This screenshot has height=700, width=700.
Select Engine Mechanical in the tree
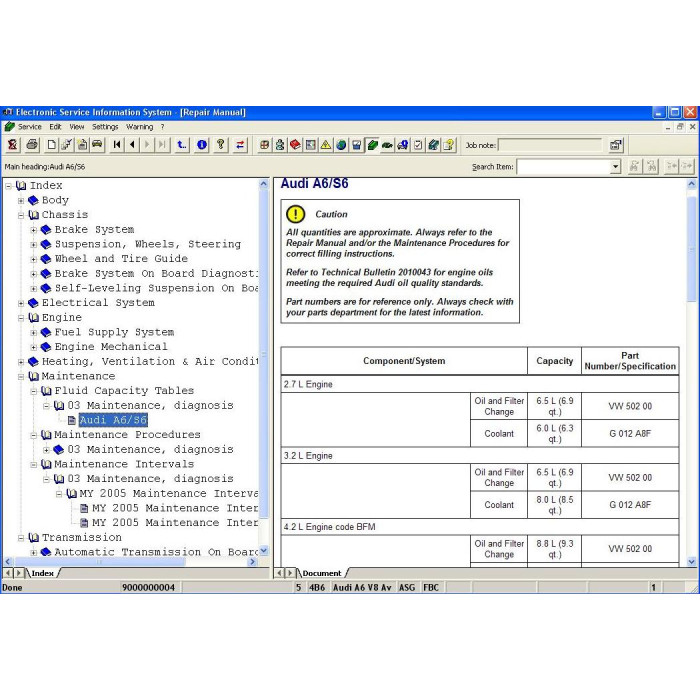[x=111, y=346]
